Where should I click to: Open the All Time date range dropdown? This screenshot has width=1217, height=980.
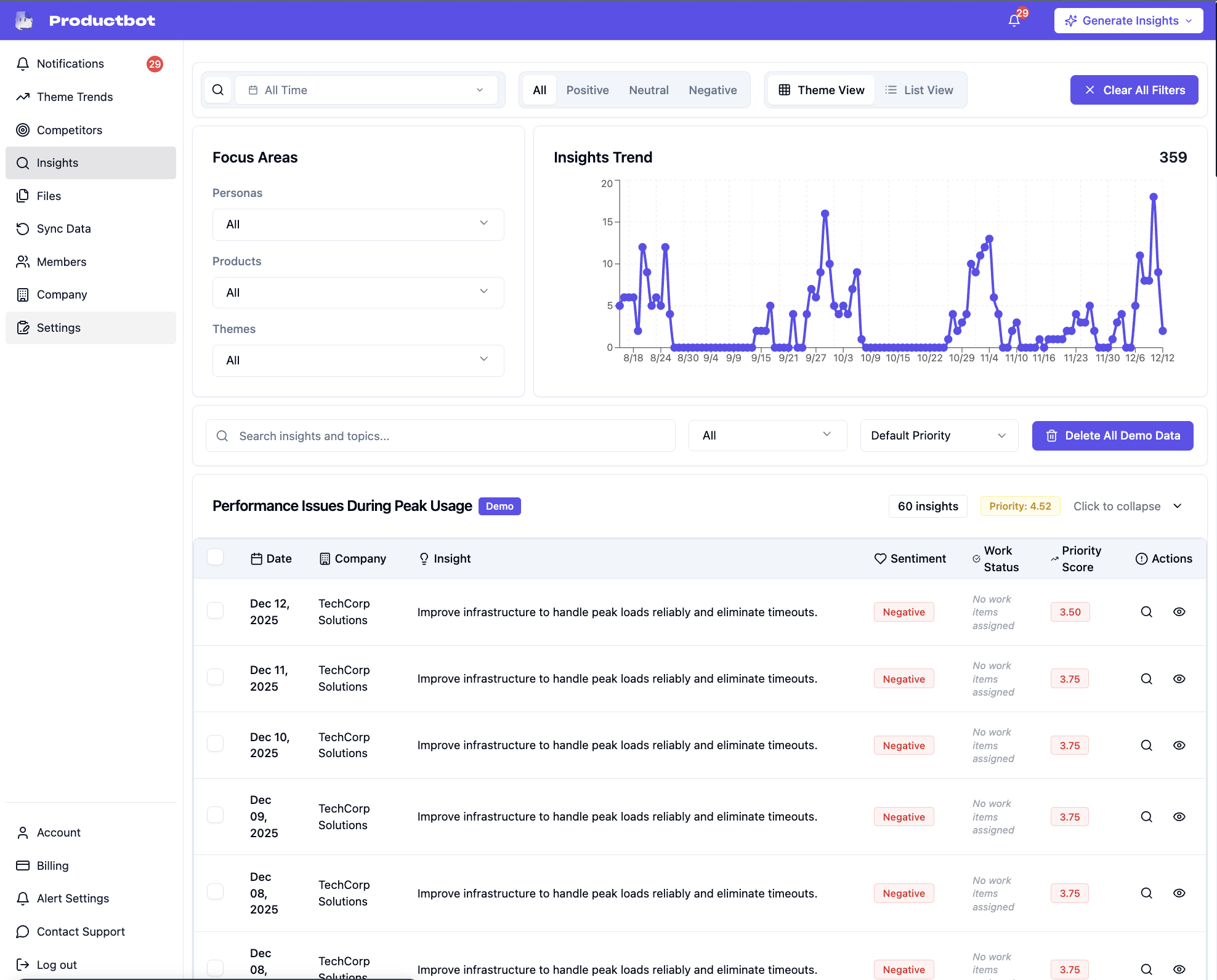click(366, 90)
